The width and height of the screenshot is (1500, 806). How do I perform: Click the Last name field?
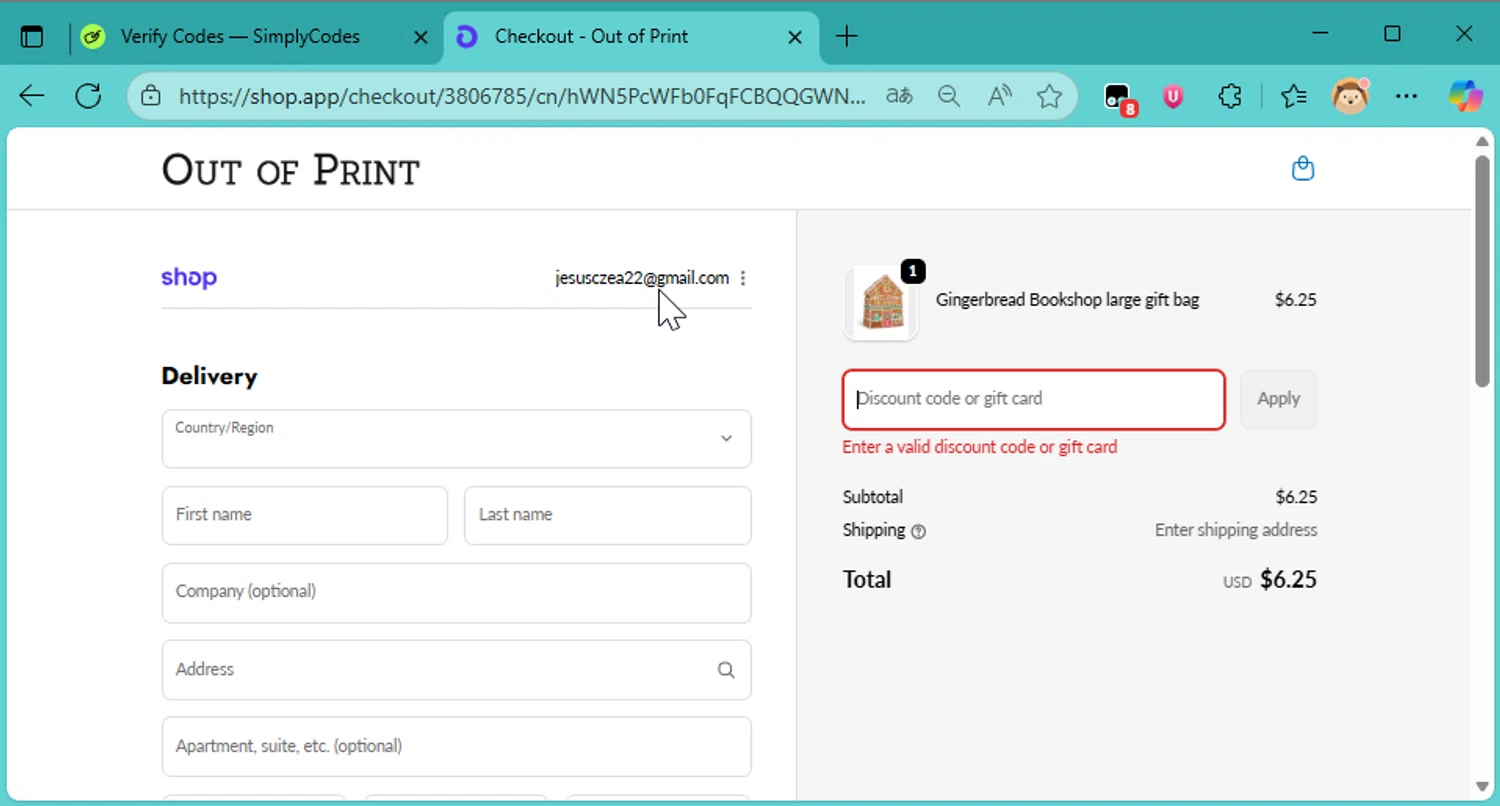point(607,515)
